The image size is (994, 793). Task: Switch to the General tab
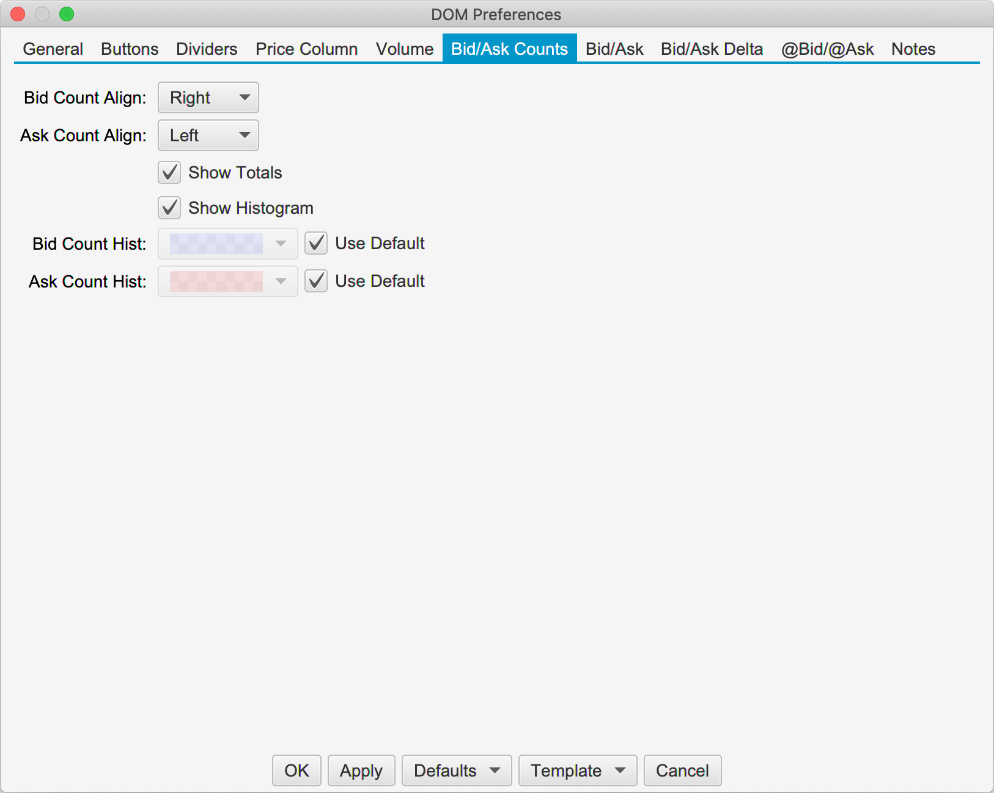53,49
